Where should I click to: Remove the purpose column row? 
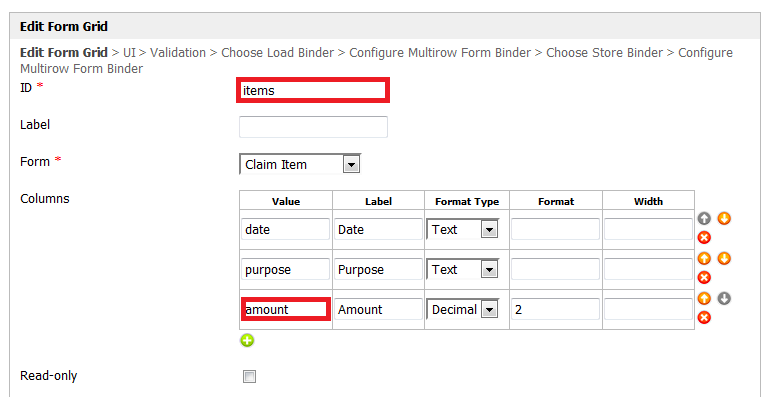[x=703, y=278]
